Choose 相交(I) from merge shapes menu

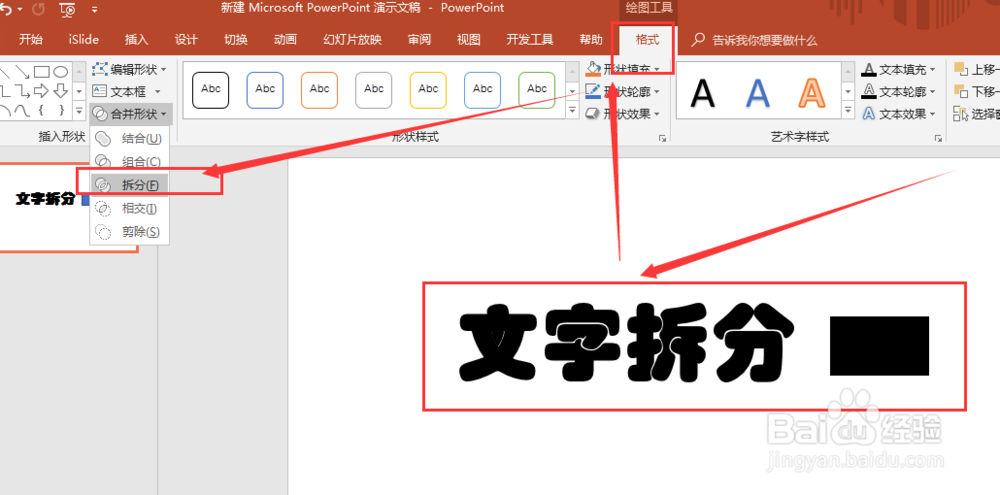130,208
